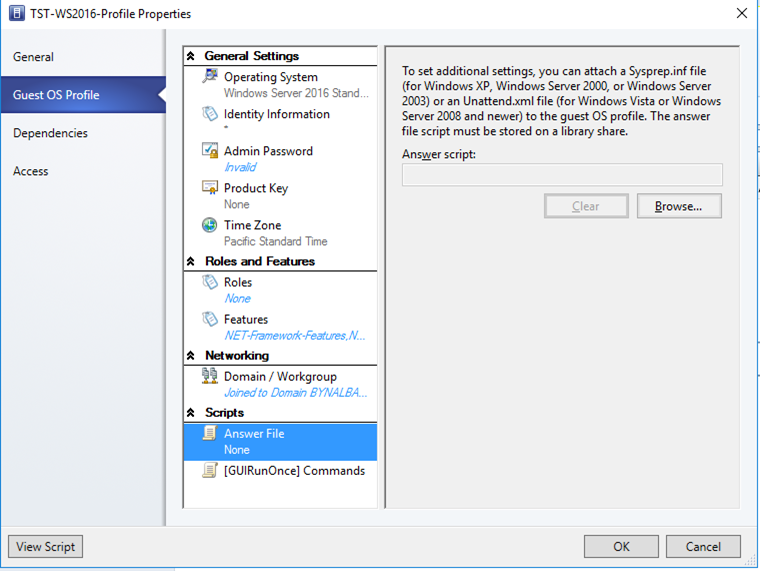Click the Scripts header text
Viewport: 760px width, 571px height.
point(224,413)
